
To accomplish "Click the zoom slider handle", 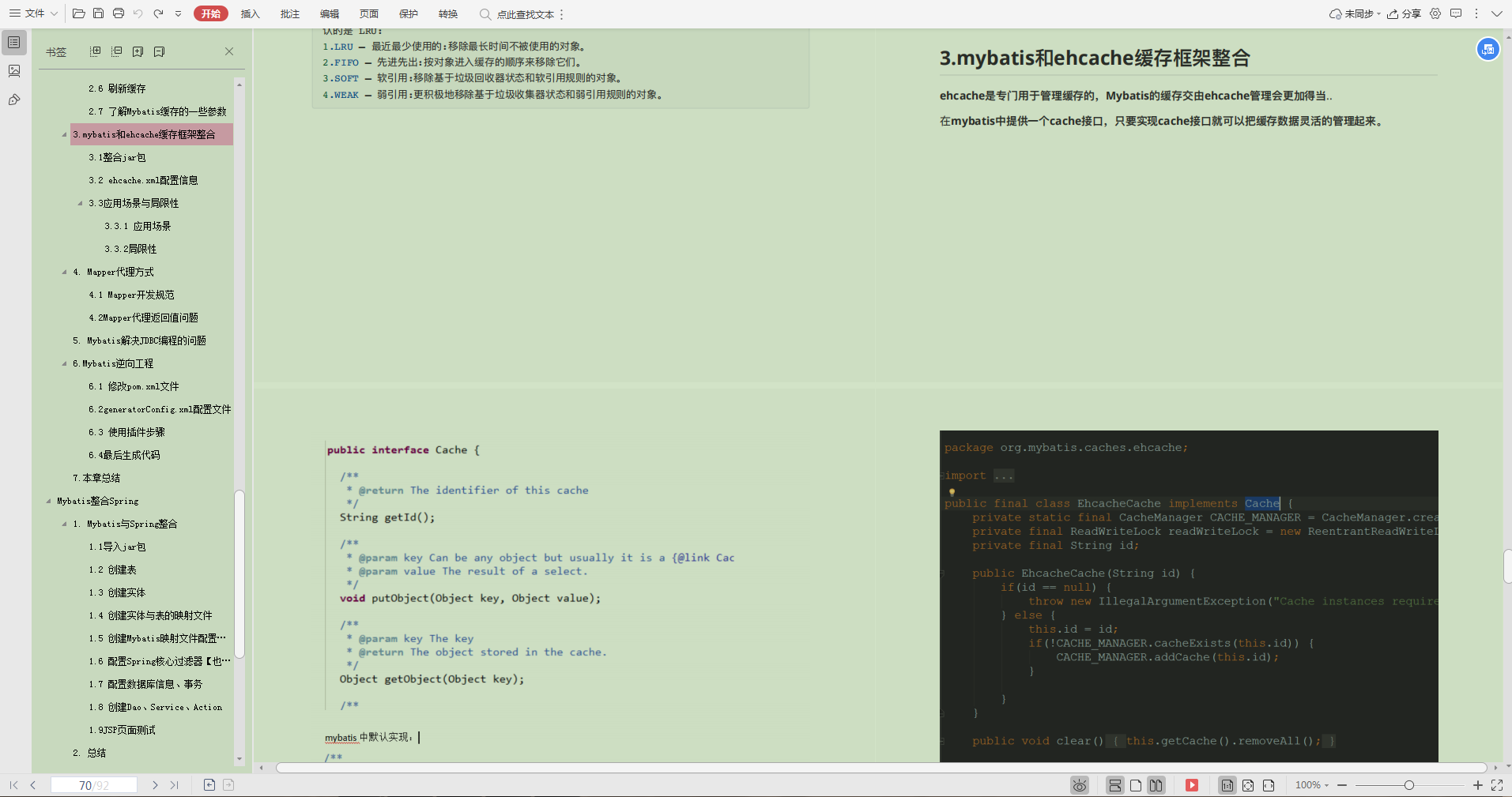I will tap(1408, 785).
